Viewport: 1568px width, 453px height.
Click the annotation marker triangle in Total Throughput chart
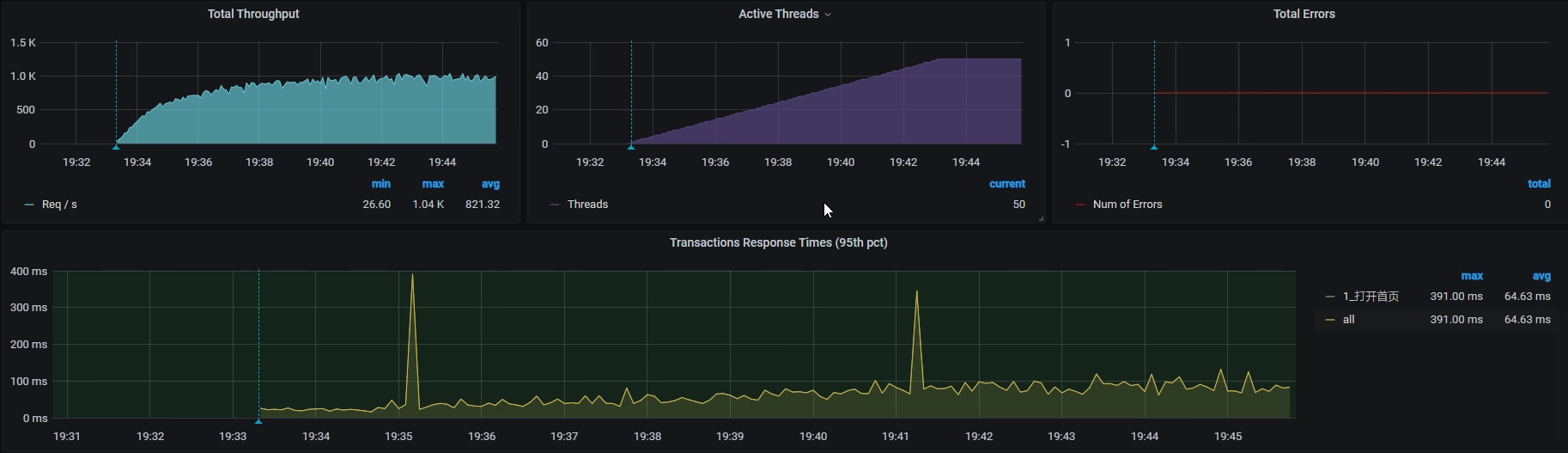coord(116,147)
